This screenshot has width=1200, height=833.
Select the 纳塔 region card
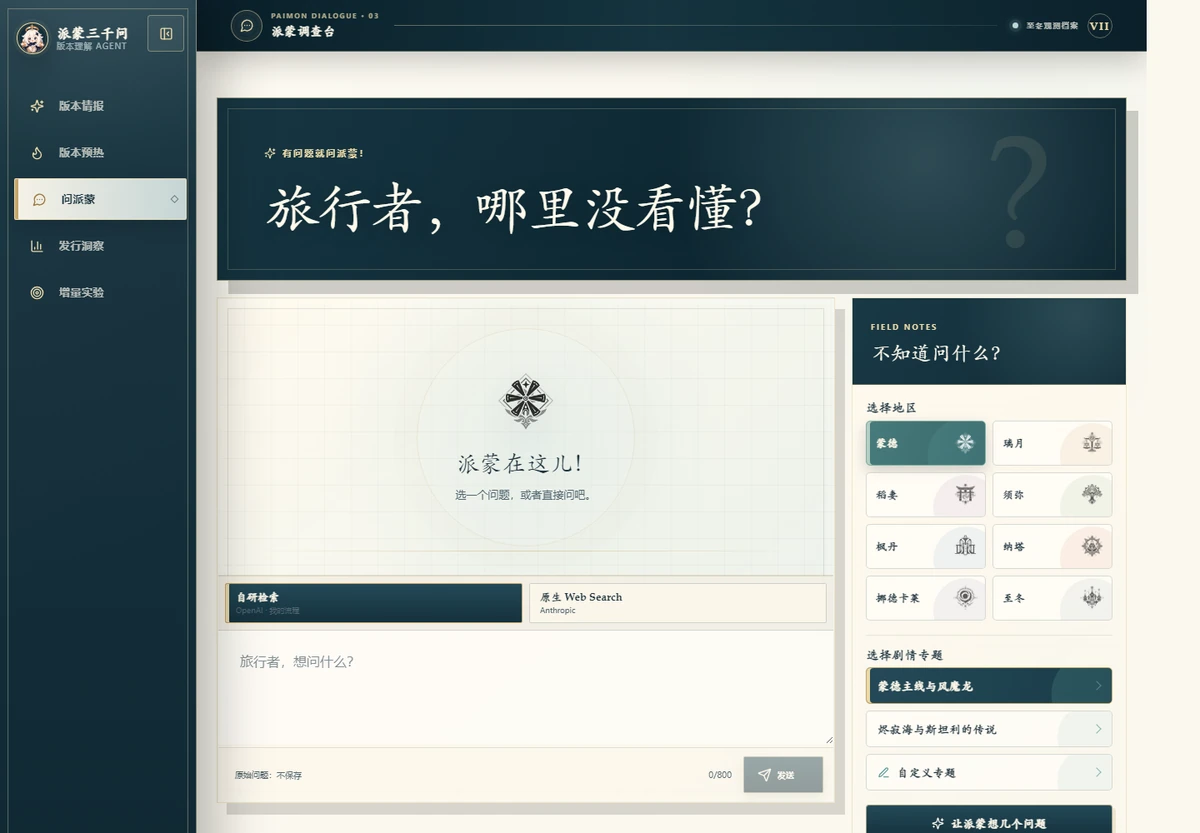pyautogui.click(x=1052, y=547)
